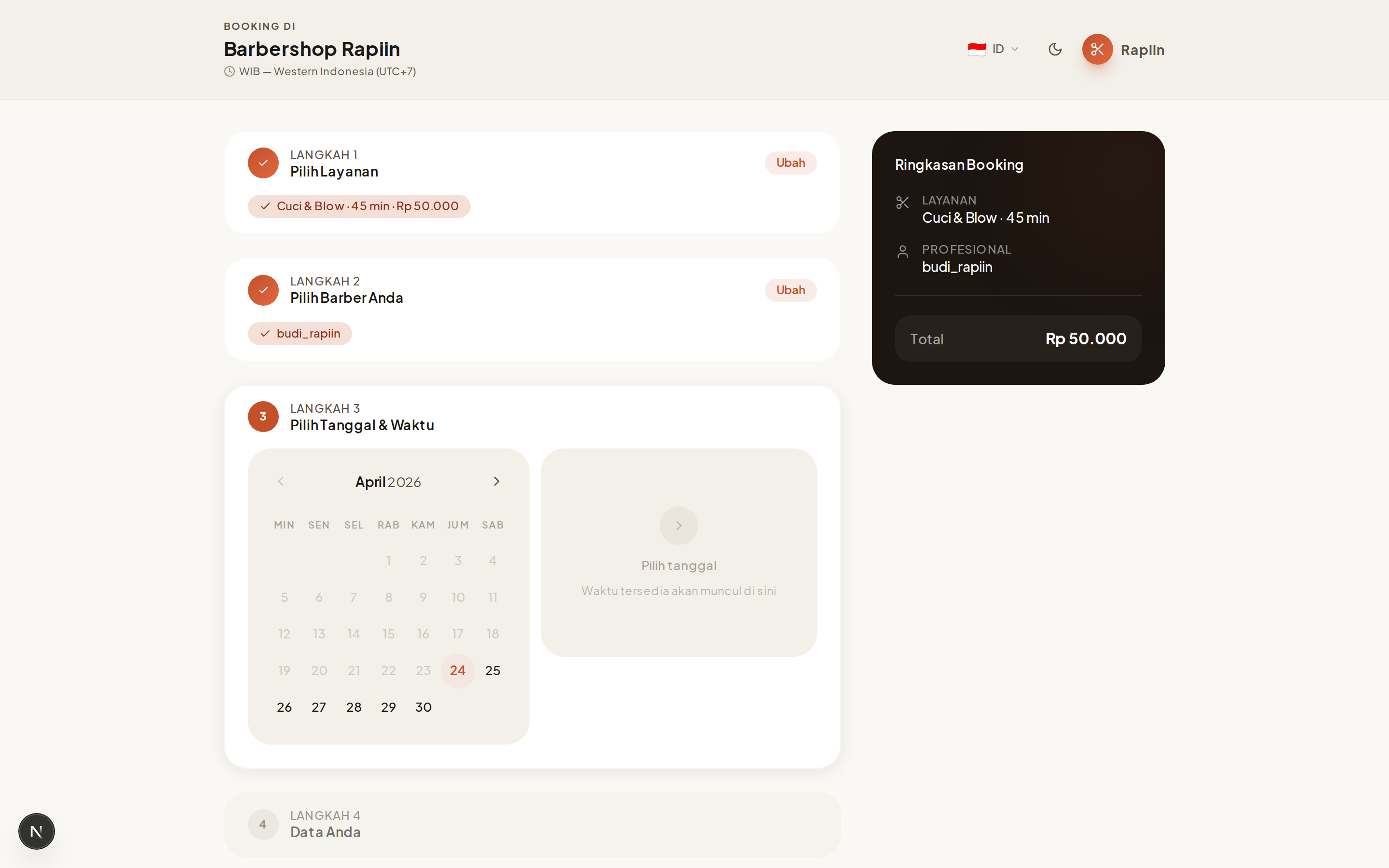Go to next month in calendar
1389x868 pixels.
pos(496,482)
